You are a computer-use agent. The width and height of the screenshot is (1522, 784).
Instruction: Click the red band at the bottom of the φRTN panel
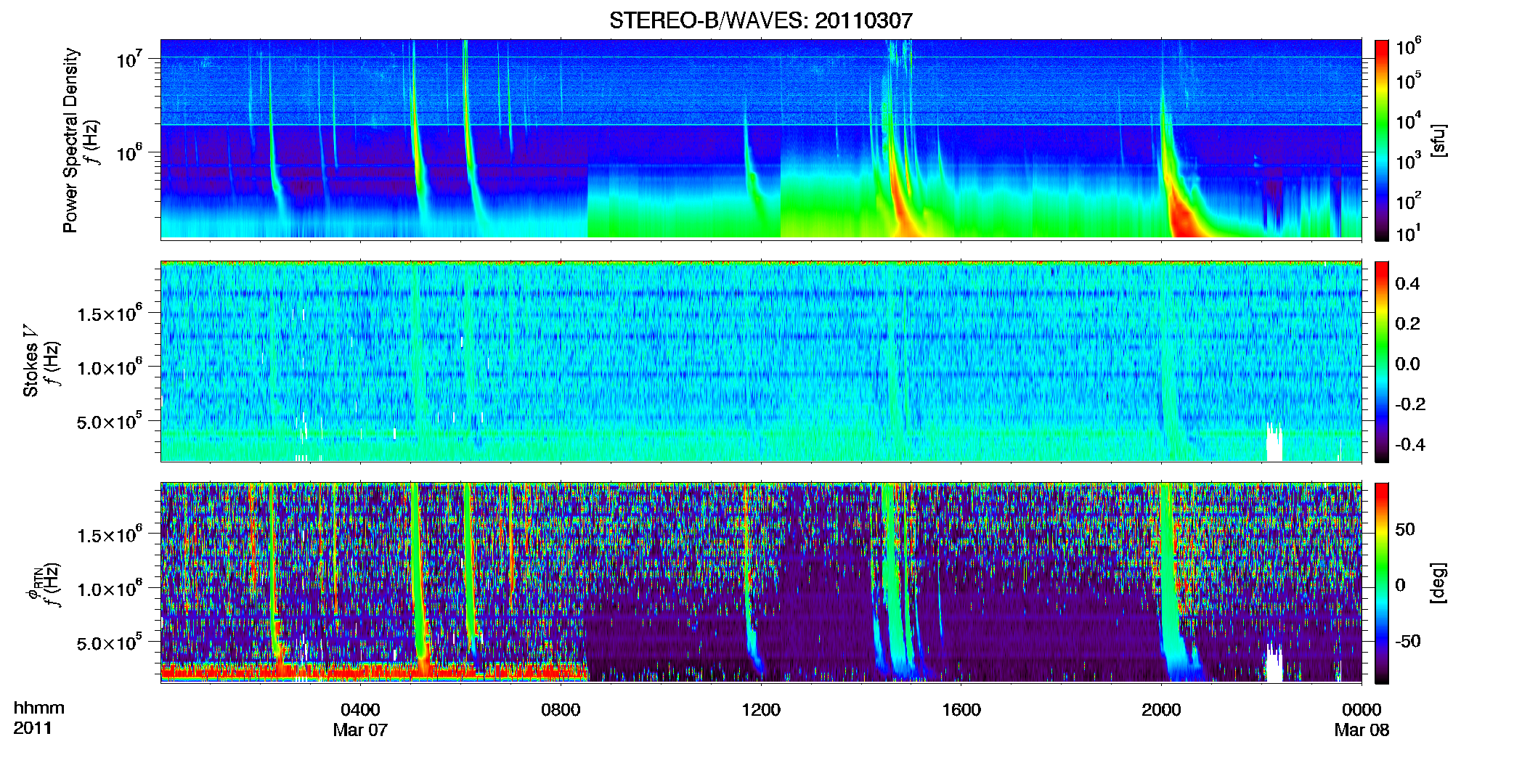click(374, 671)
